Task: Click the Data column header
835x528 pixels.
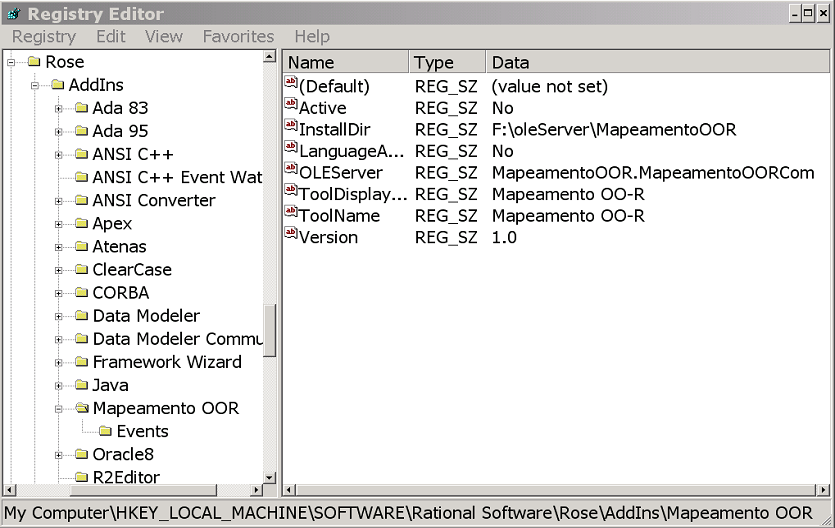Action: (x=658, y=62)
